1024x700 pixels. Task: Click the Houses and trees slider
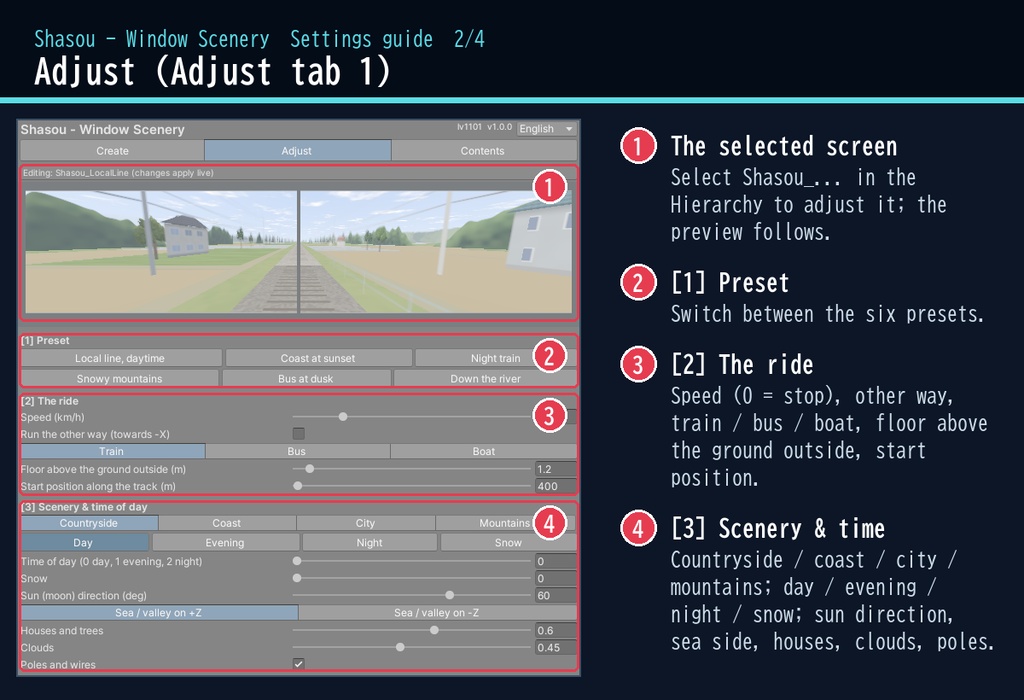(x=411, y=630)
